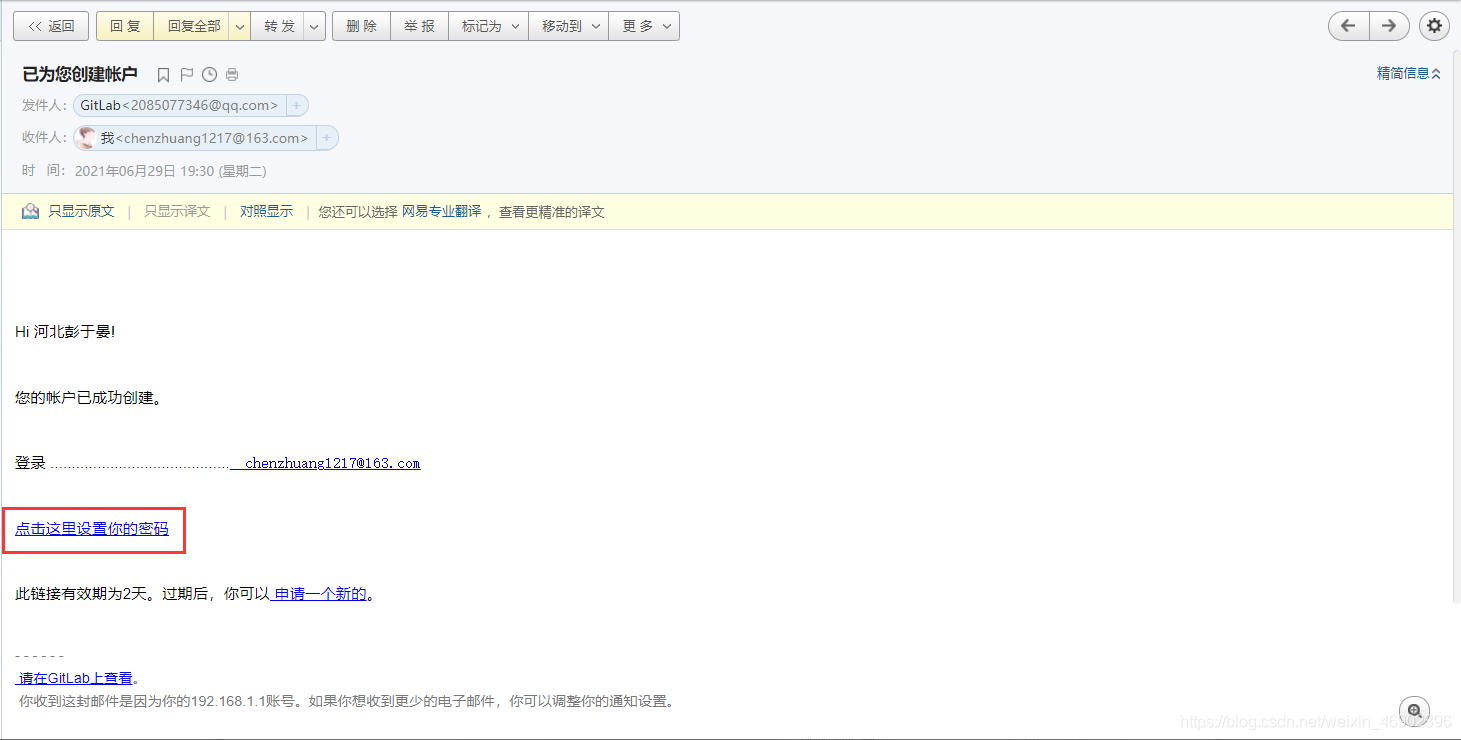Open the 移动到 dropdown

click(568, 26)
